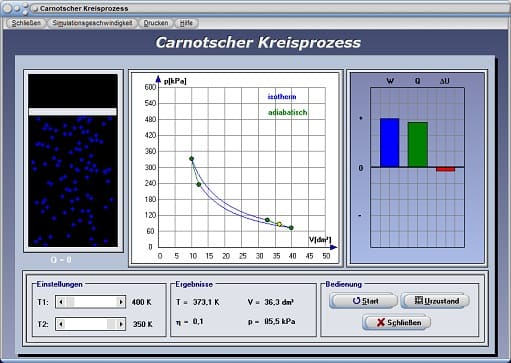Click the green point near 240 kPa on the curve
Screen dimensions: 511x363
click(x=199, y=184)
